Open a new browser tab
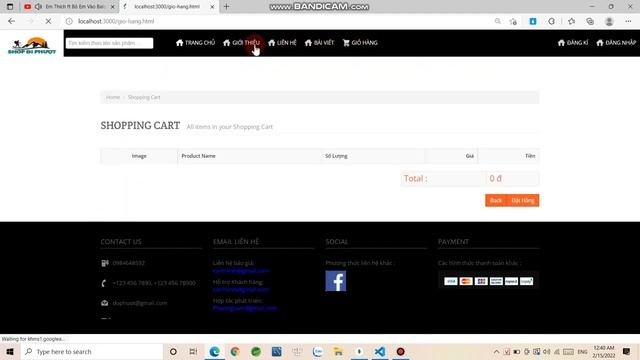Image resolution: width=640 pixels, height=360 pixels. pos(227,7)
